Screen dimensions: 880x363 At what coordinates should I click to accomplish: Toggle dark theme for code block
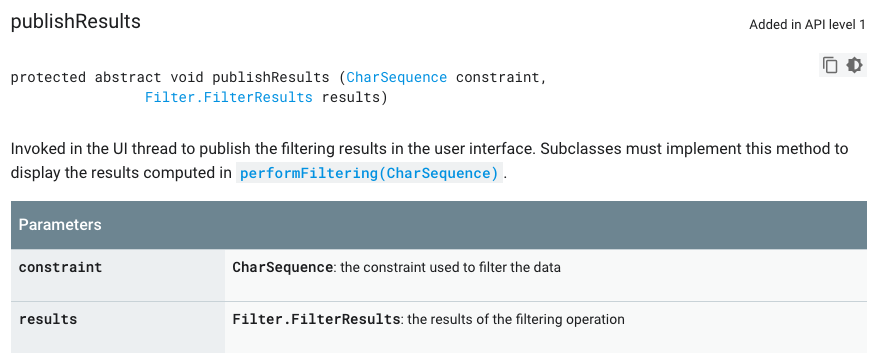(854, 65)
